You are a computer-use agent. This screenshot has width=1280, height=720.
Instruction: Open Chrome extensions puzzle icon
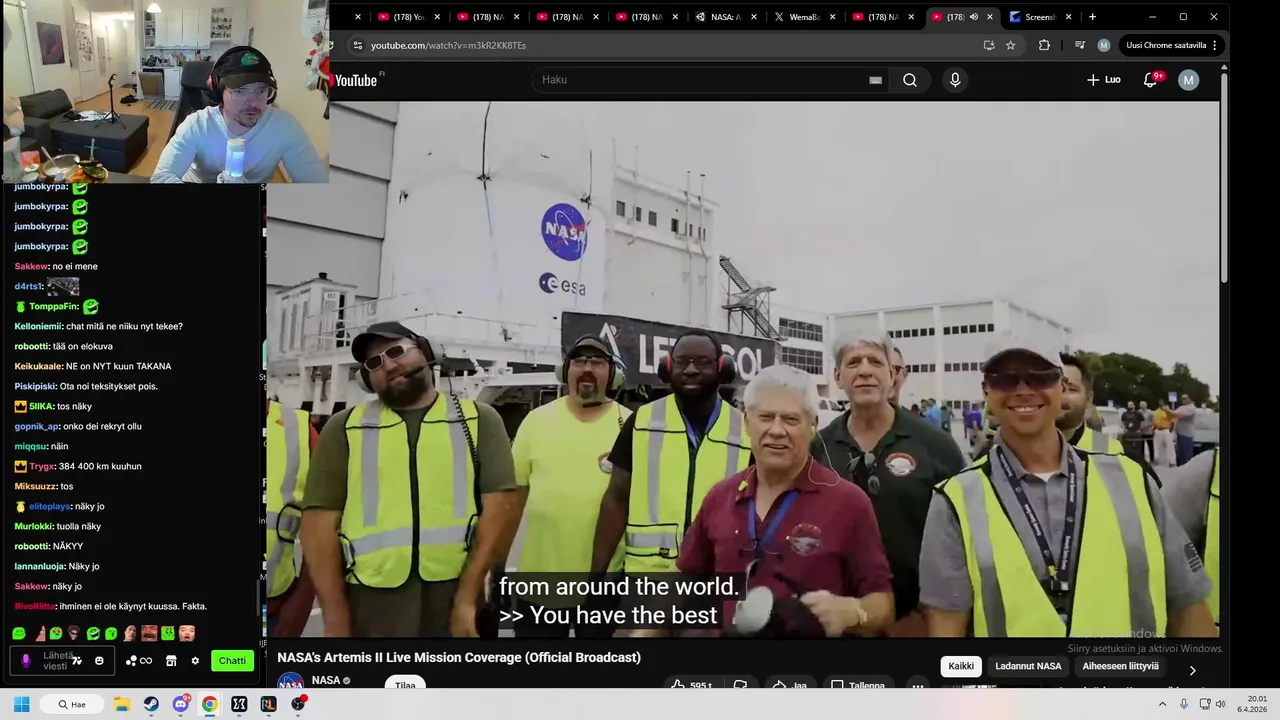[x=1044, y=45]
